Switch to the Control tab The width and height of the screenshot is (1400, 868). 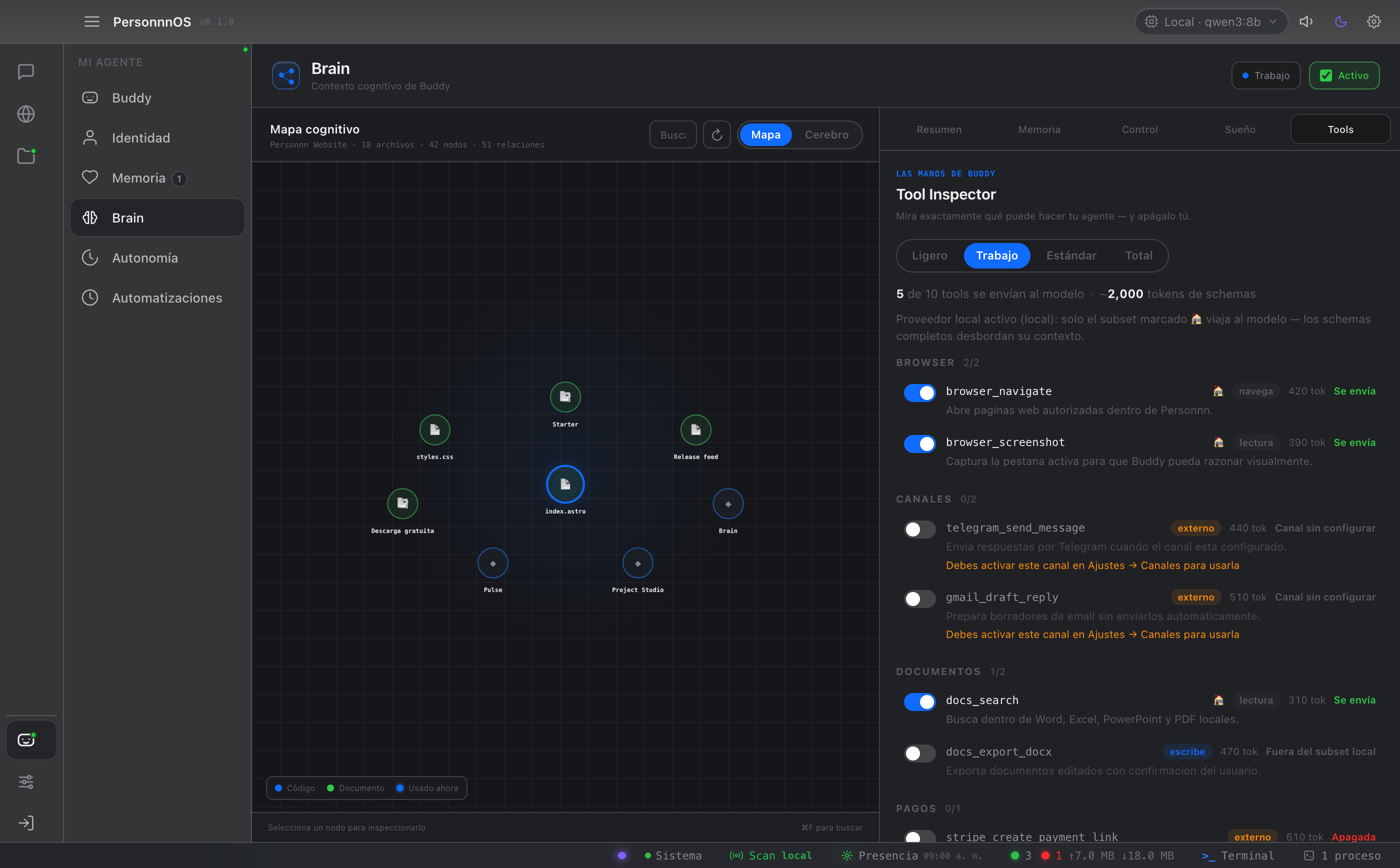coord(1139,129)
